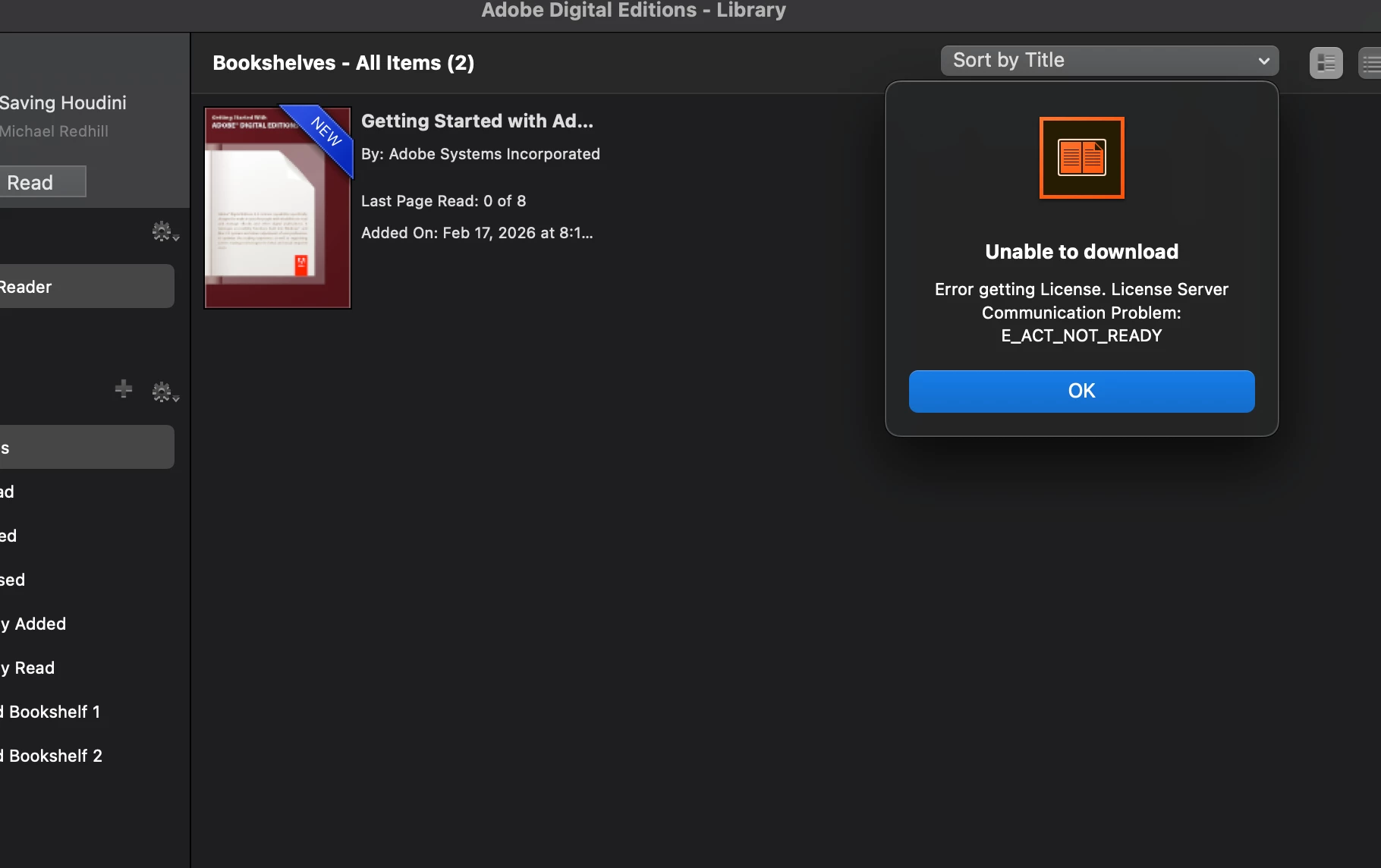Screen dimensions: 1381x868
Task: Click the Michael Redhill author name
Action: 54,131
